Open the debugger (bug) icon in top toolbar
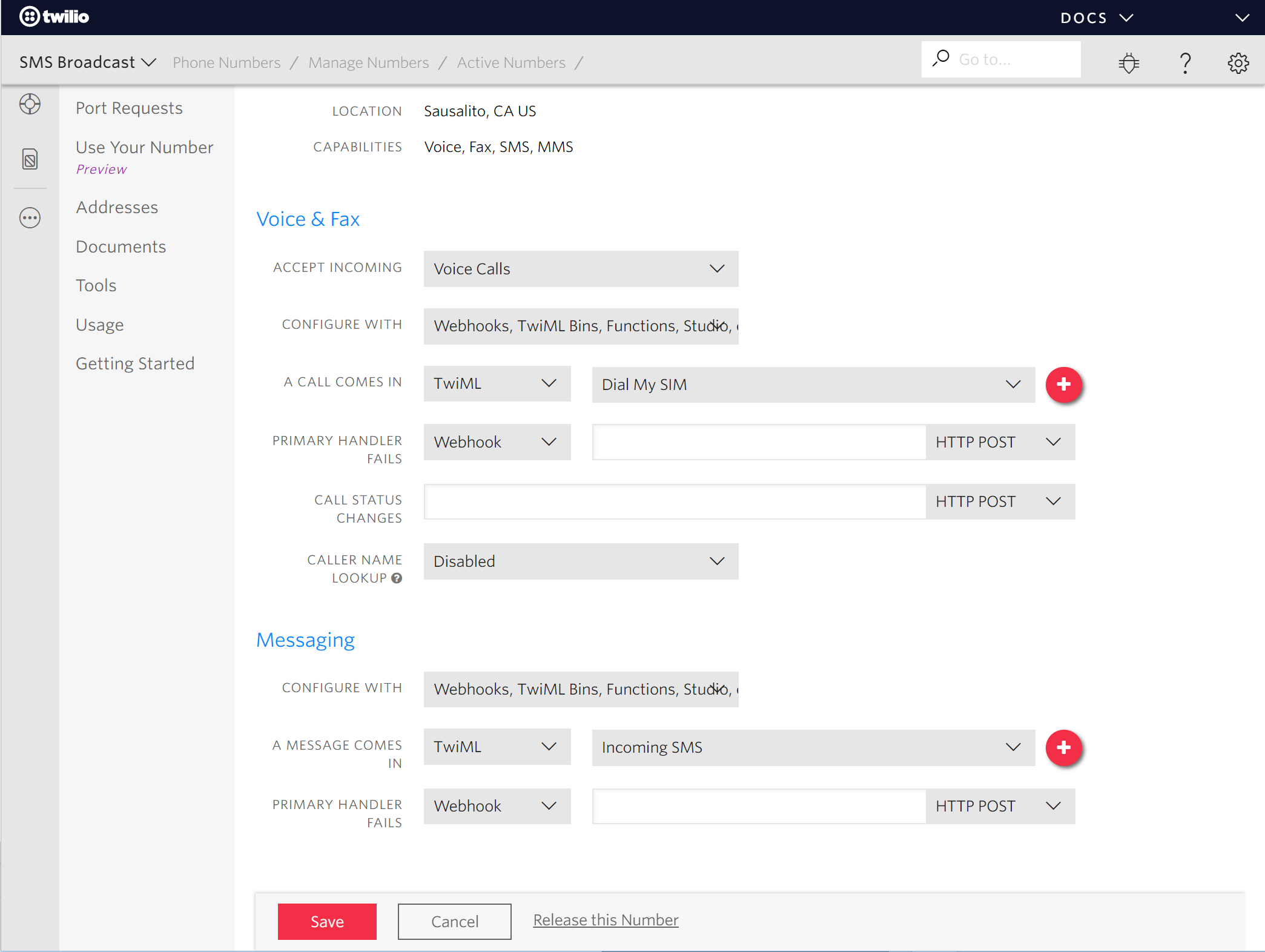 pyautogui.click(x=1128, y=62)
